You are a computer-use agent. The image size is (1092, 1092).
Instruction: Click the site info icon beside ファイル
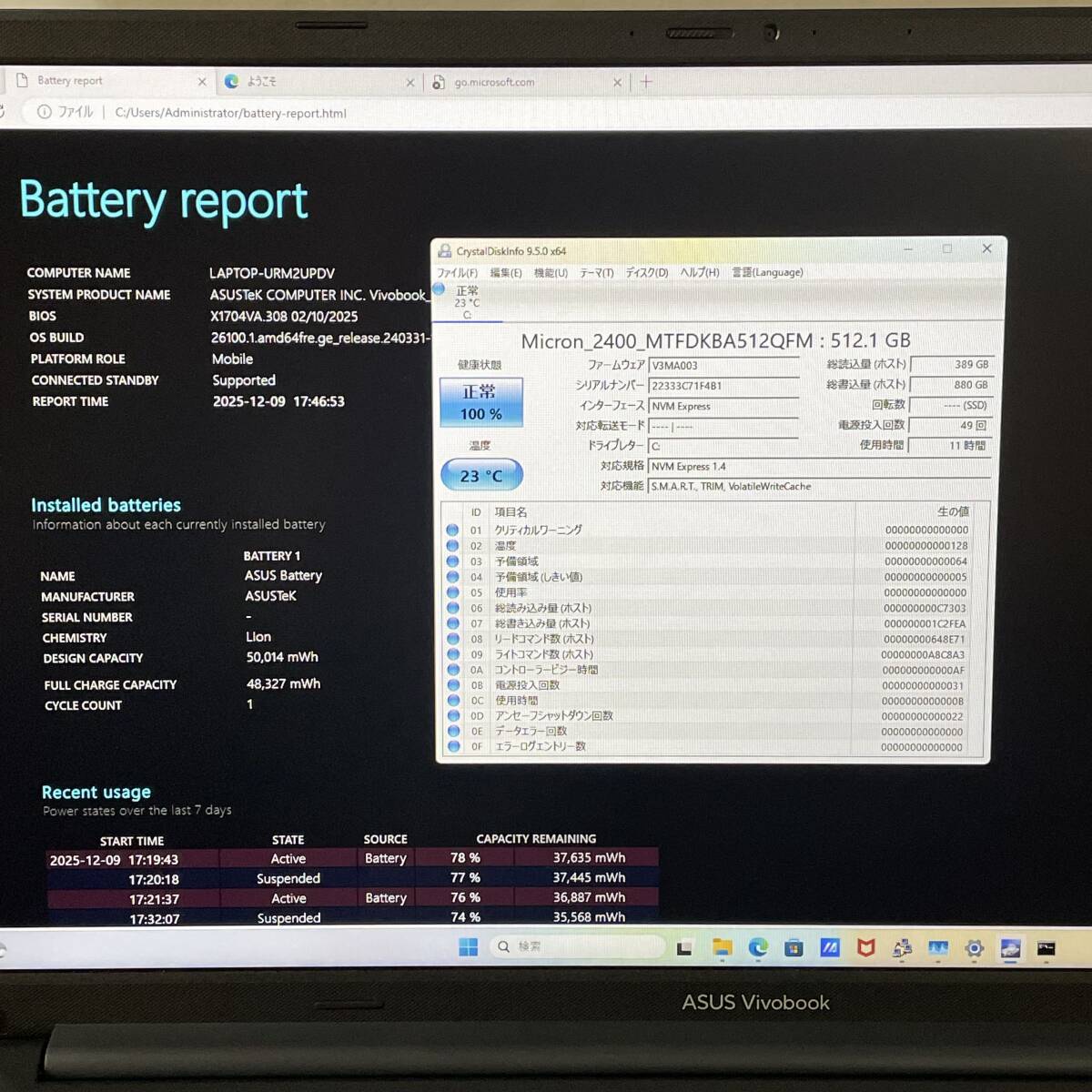[x=44, y=112]
